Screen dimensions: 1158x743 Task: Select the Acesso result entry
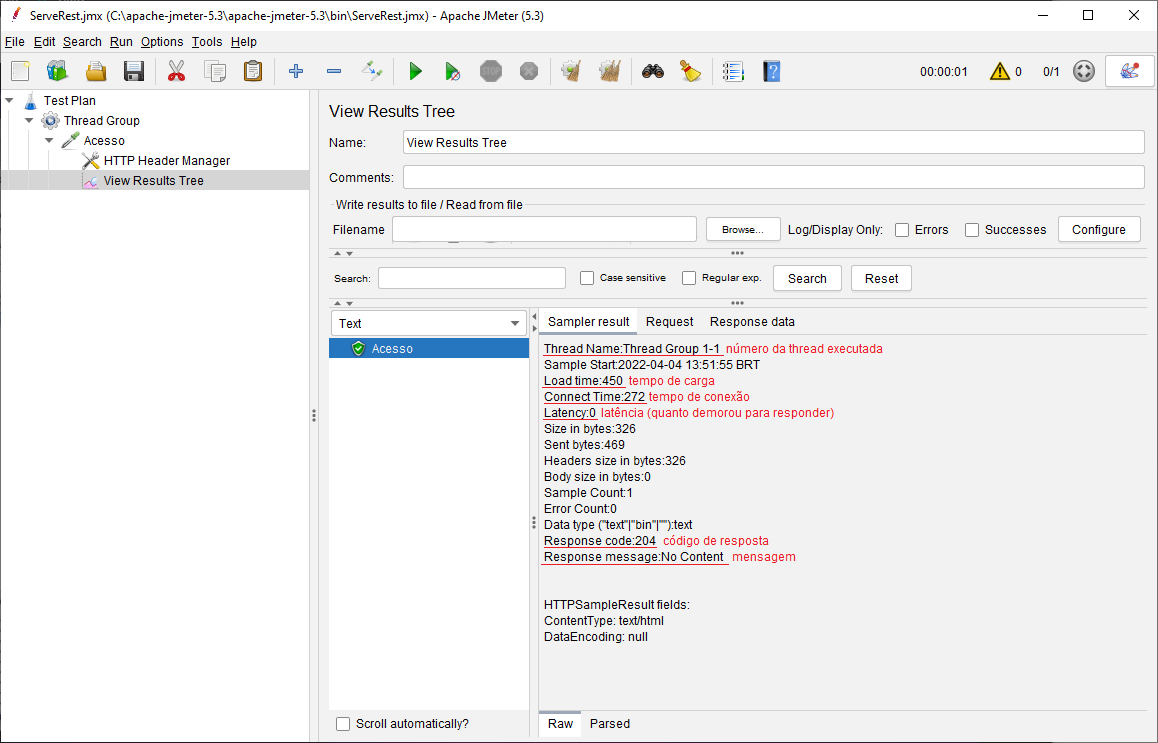coord(429,349)
